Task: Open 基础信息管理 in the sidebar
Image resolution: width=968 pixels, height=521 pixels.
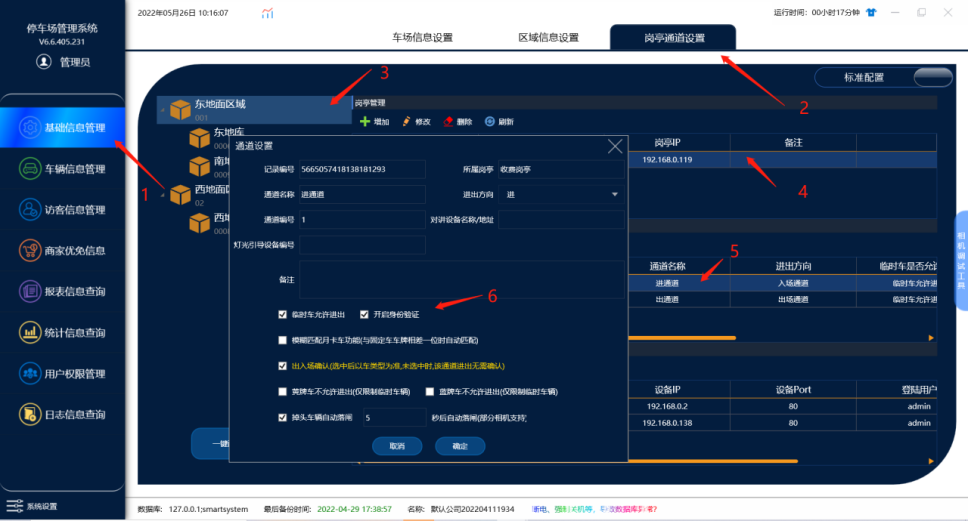Action: point(62,128)
